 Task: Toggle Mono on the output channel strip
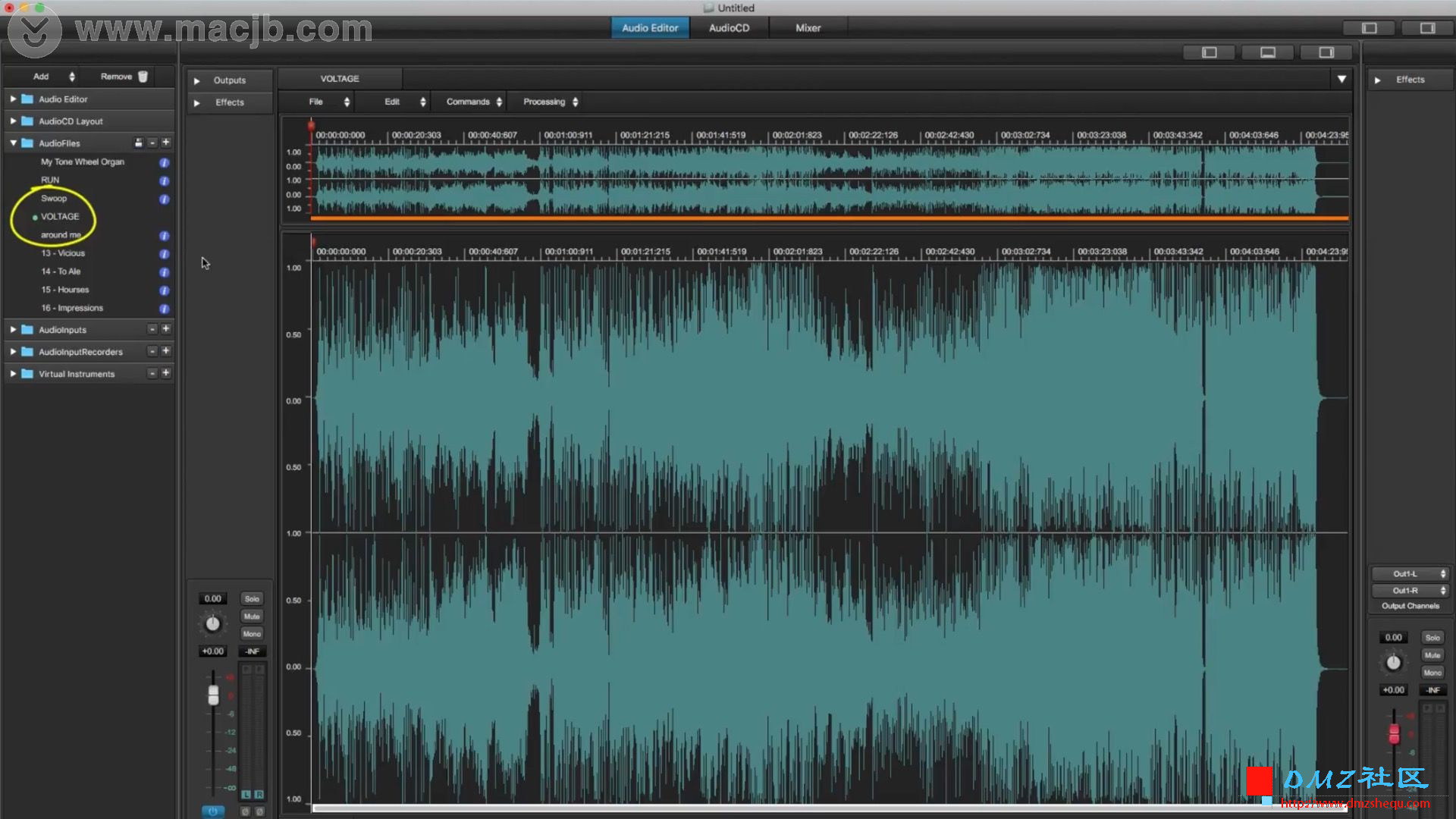(x=1432, y=673)
